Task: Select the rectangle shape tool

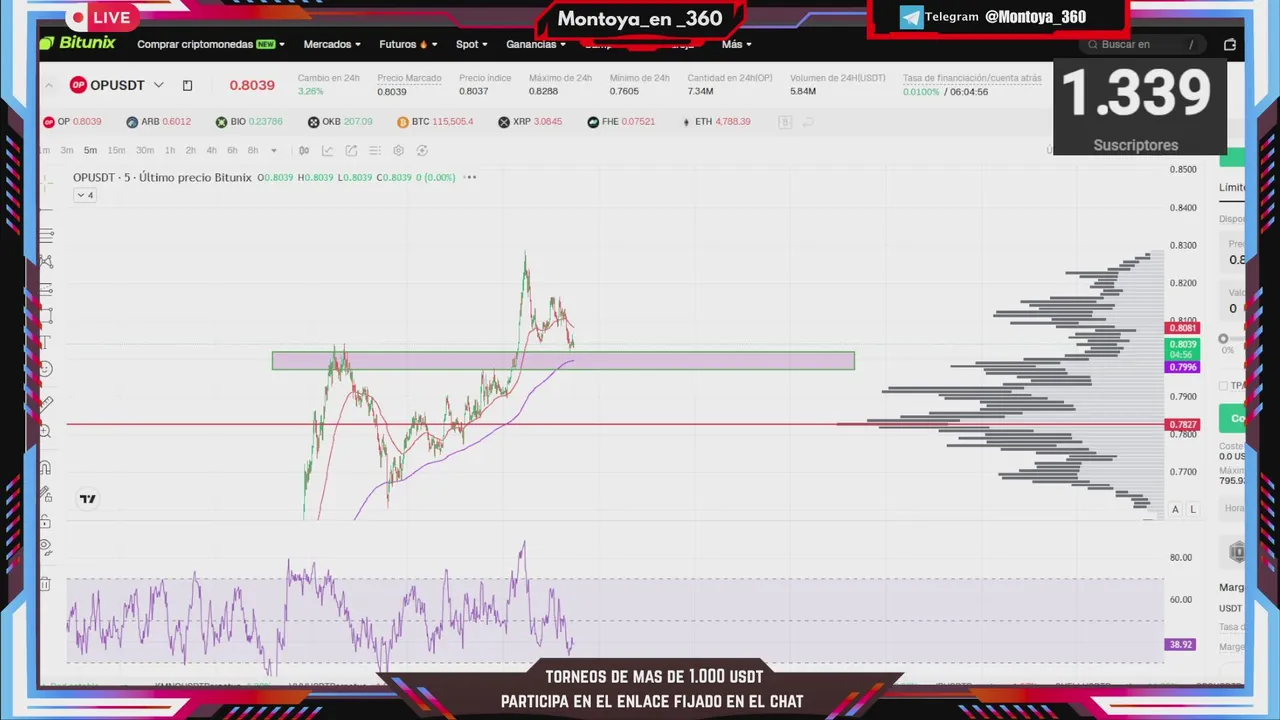Action: click(46, 316)
